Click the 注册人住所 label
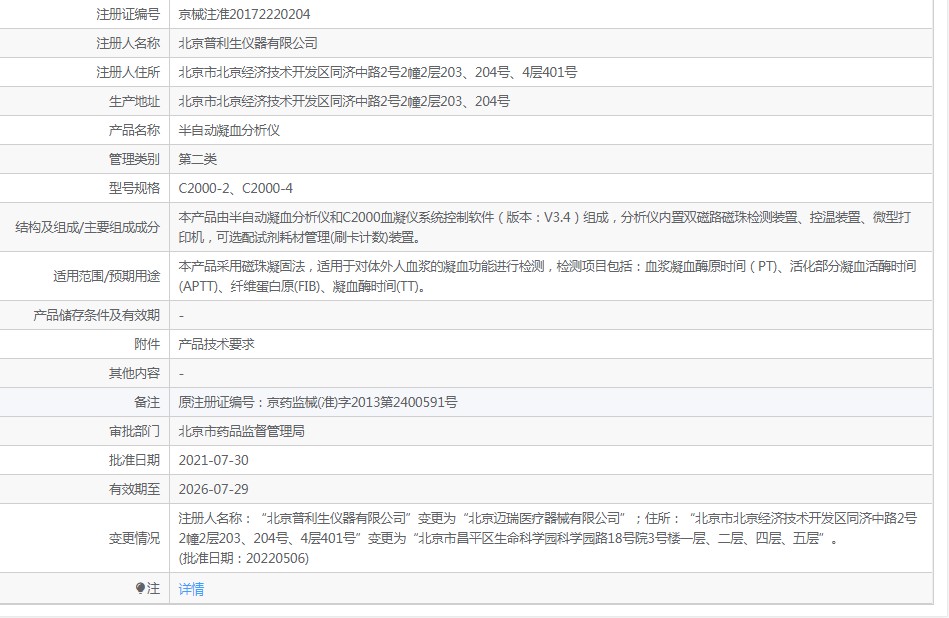The height and width of the screenshot is (618, 949). click(128, 72)
